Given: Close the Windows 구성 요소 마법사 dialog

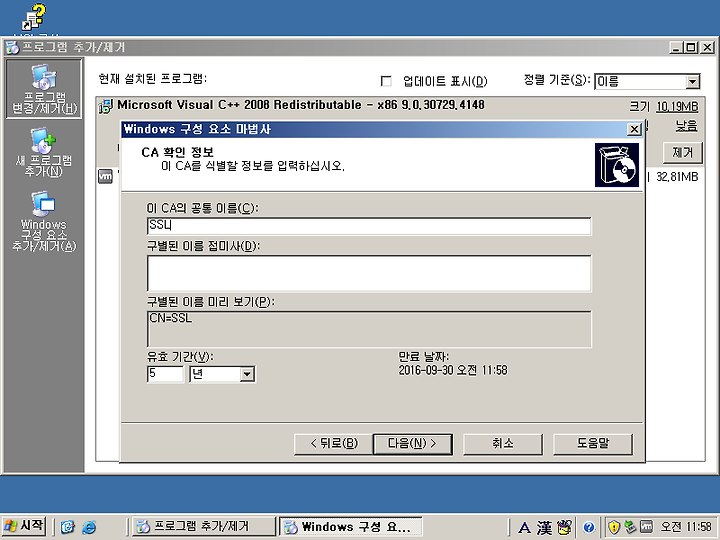Looking at the screenshot, I should 634,129.
